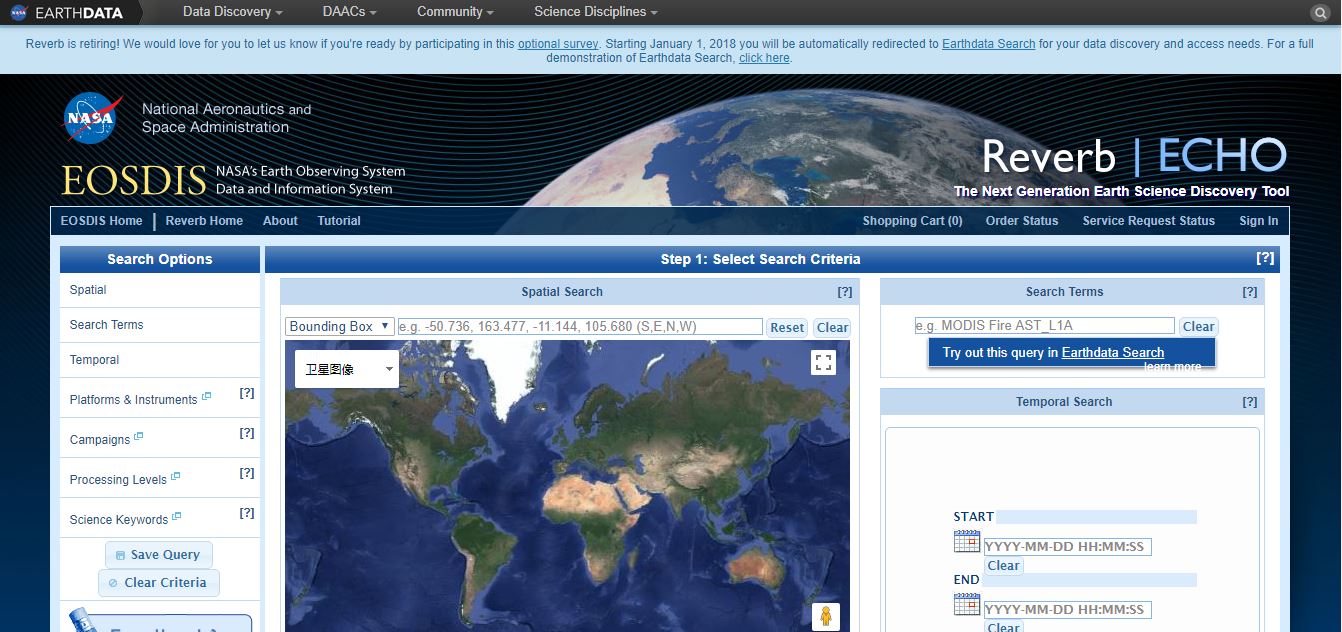Open help [?] next to Campaigns
1342x632 pixels.
point(247,433)
